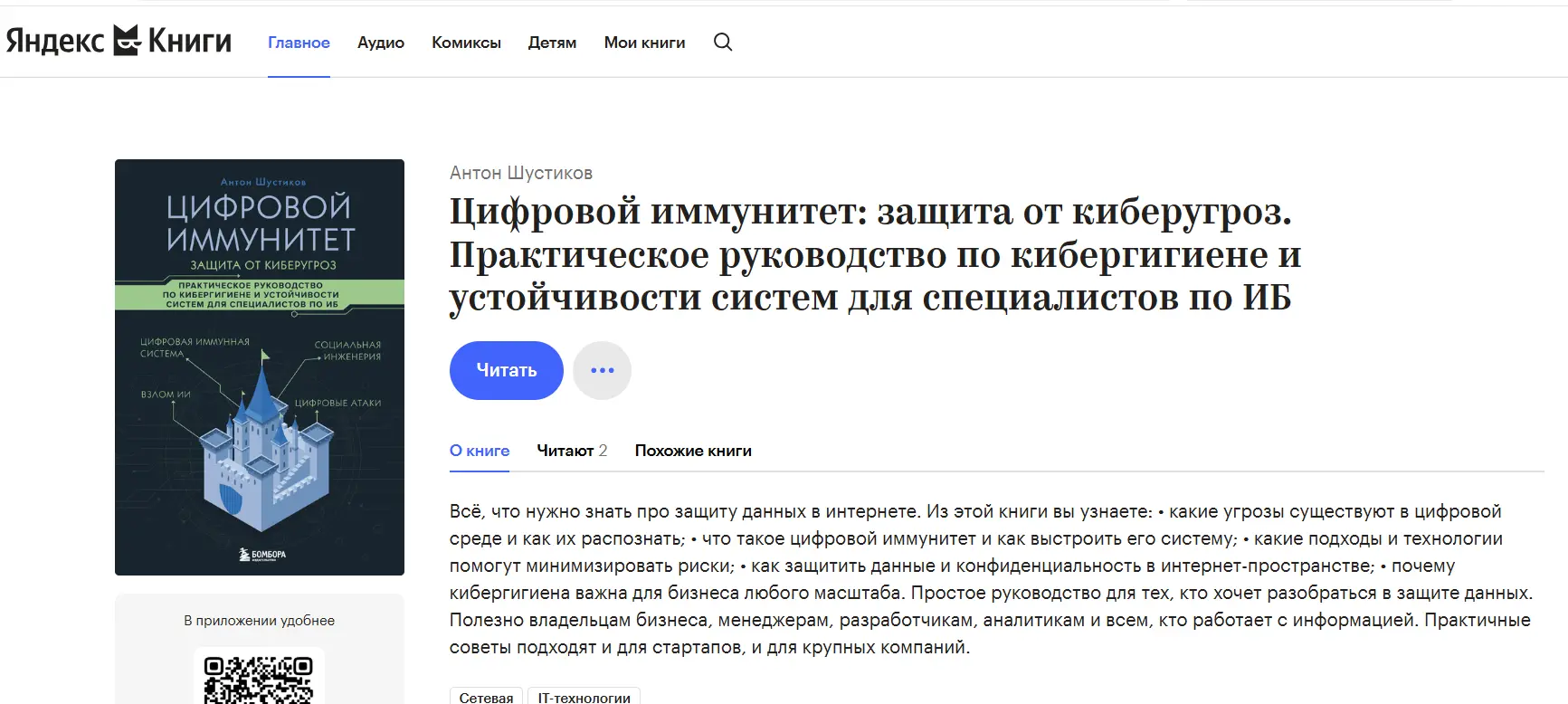Click the book description paragraph
This screenshot has height=704, width=1568.
coord(991,579)
